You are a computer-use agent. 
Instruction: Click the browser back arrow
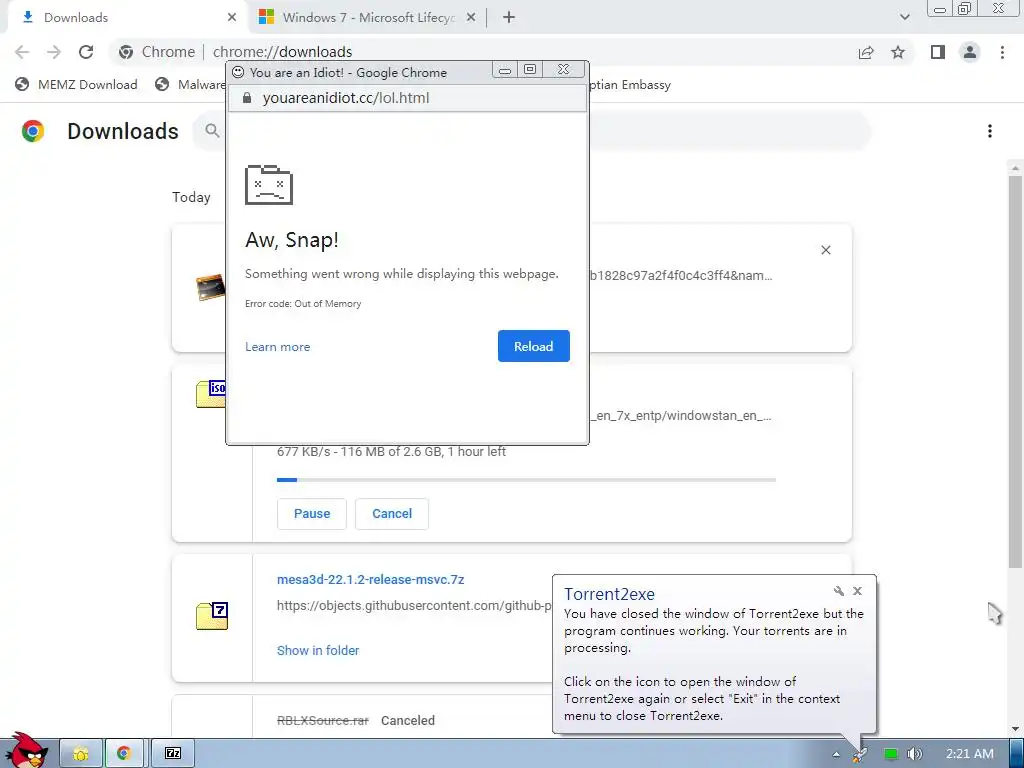(22, 52)
